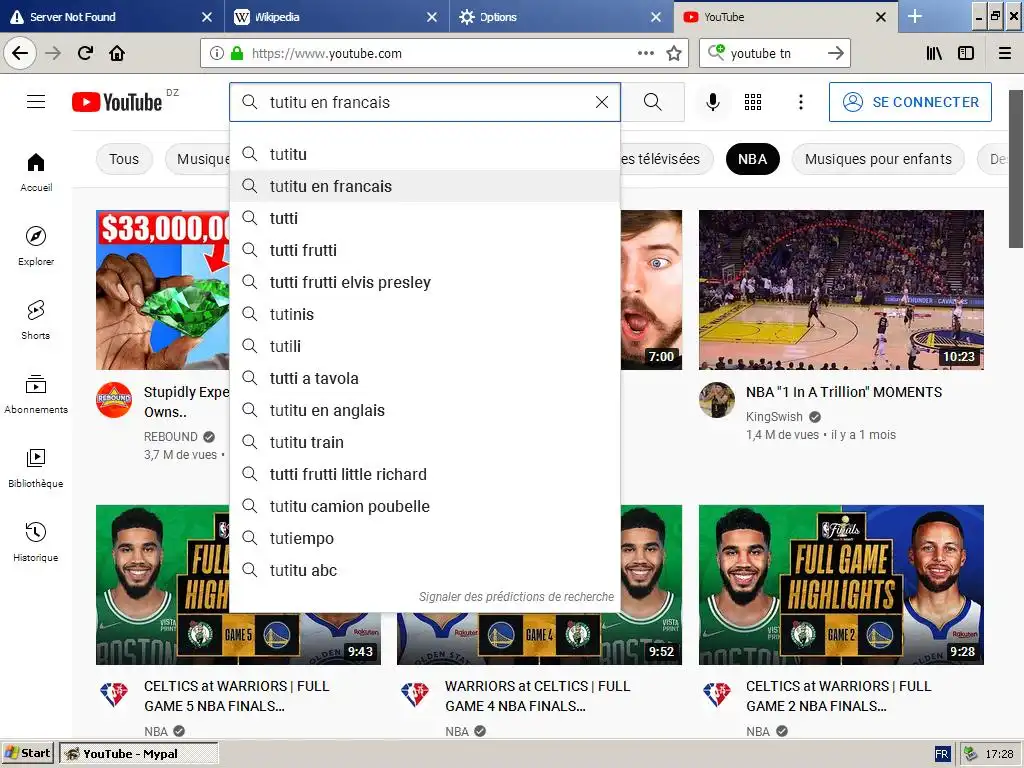Click the browser home icon

tap(117, 53)
